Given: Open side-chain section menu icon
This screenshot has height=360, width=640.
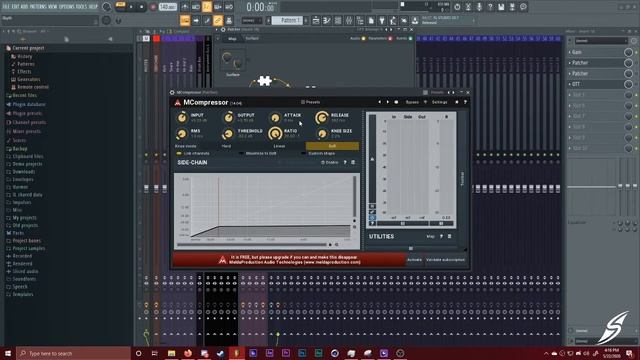Looking at the screenshot, I should point(353,162).
